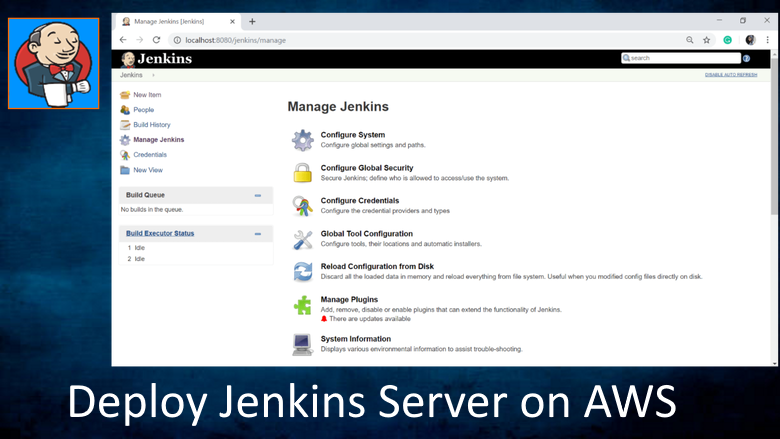Click the Manage Jenkins page heading
This screenshot has height=439, width=780.
click(338, 106)
